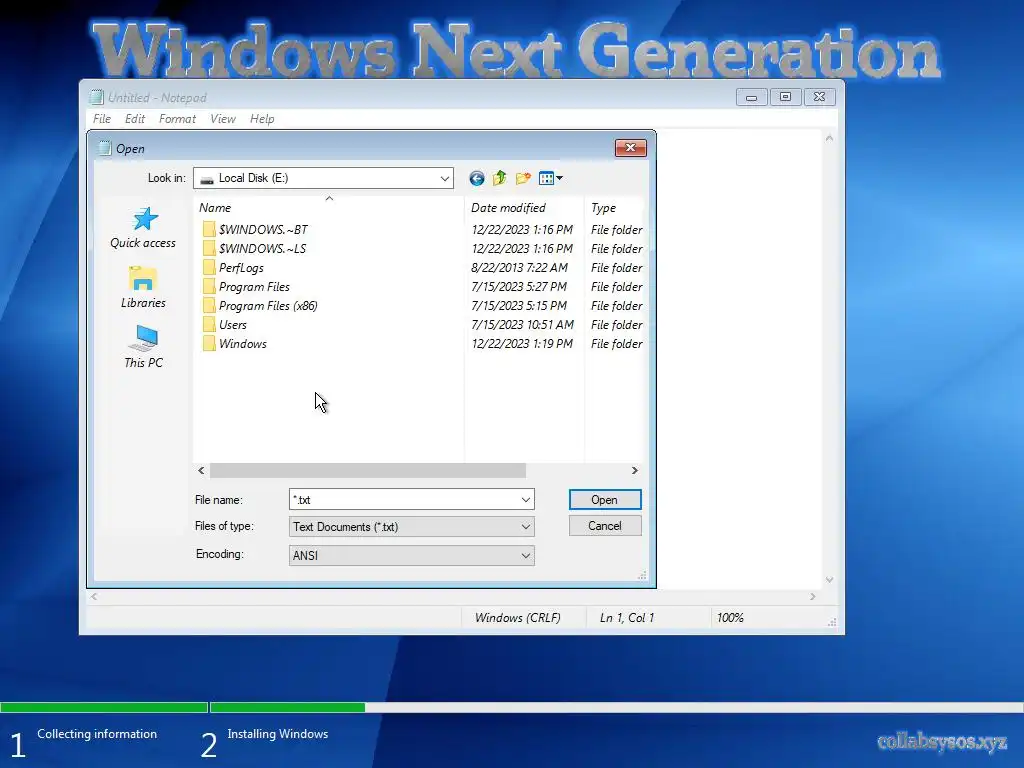Click the Windows folder name text
This screenshot has width=1024, height=768.
tap(242, 344)
